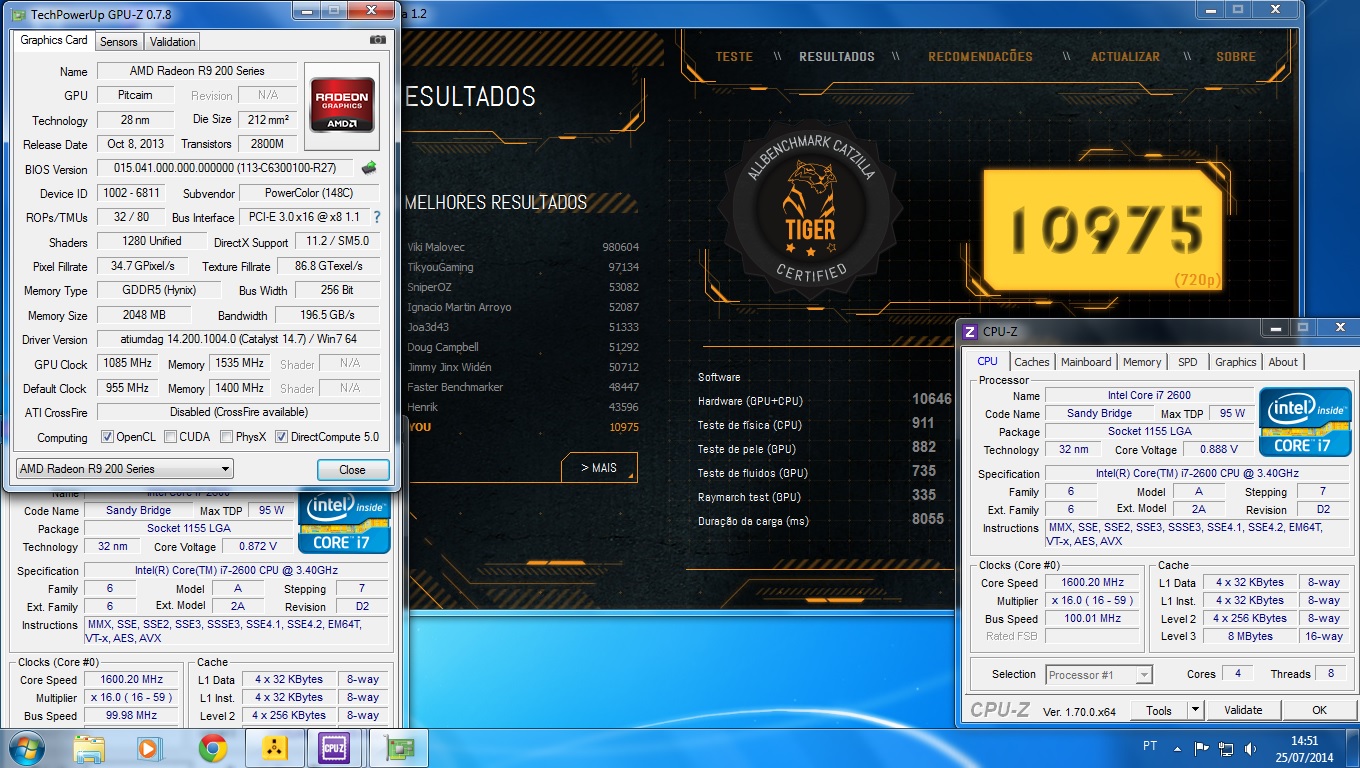Toggle the PhysX checkbox
The height and width of the screenshot is (768, 1360).
point(227,437)
